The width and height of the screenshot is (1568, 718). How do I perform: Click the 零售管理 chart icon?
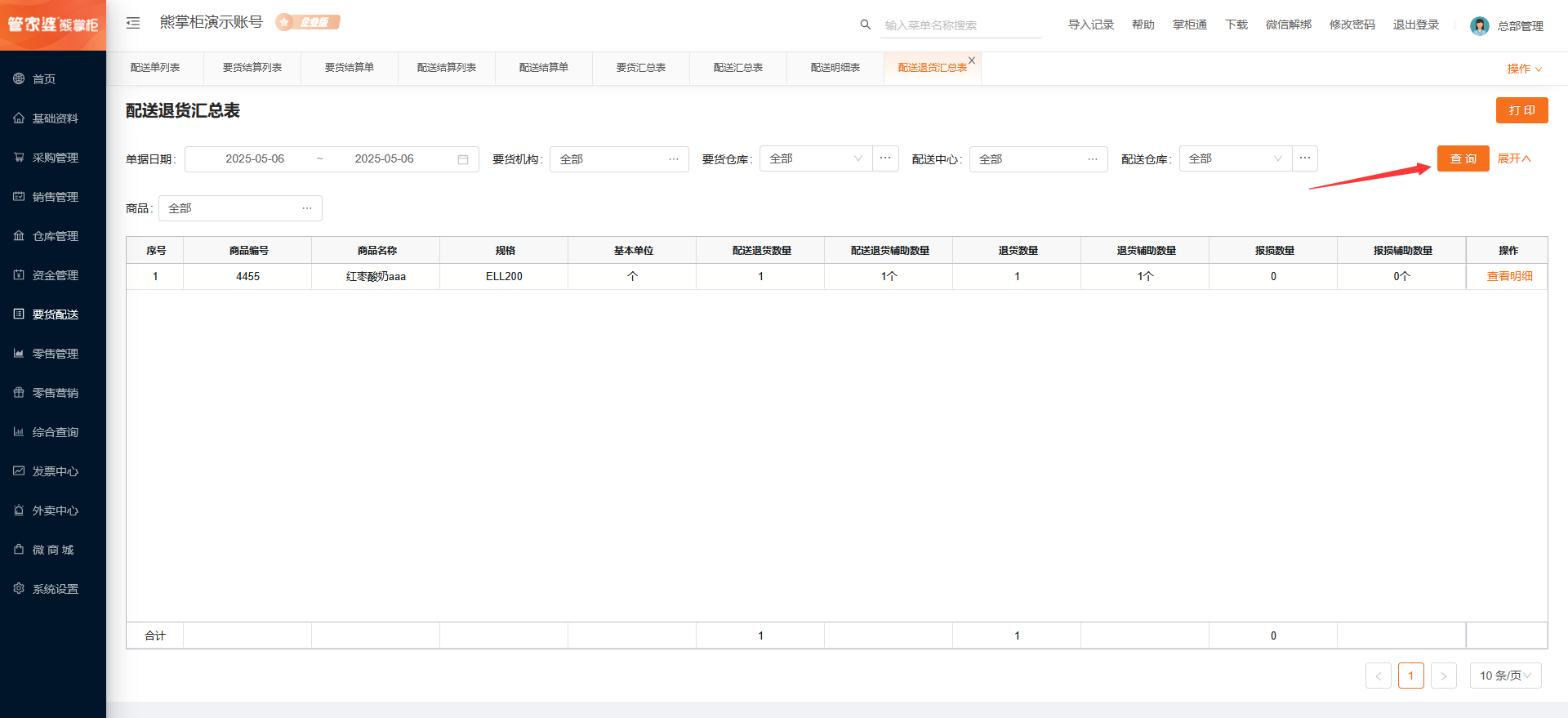coord(19,353)
